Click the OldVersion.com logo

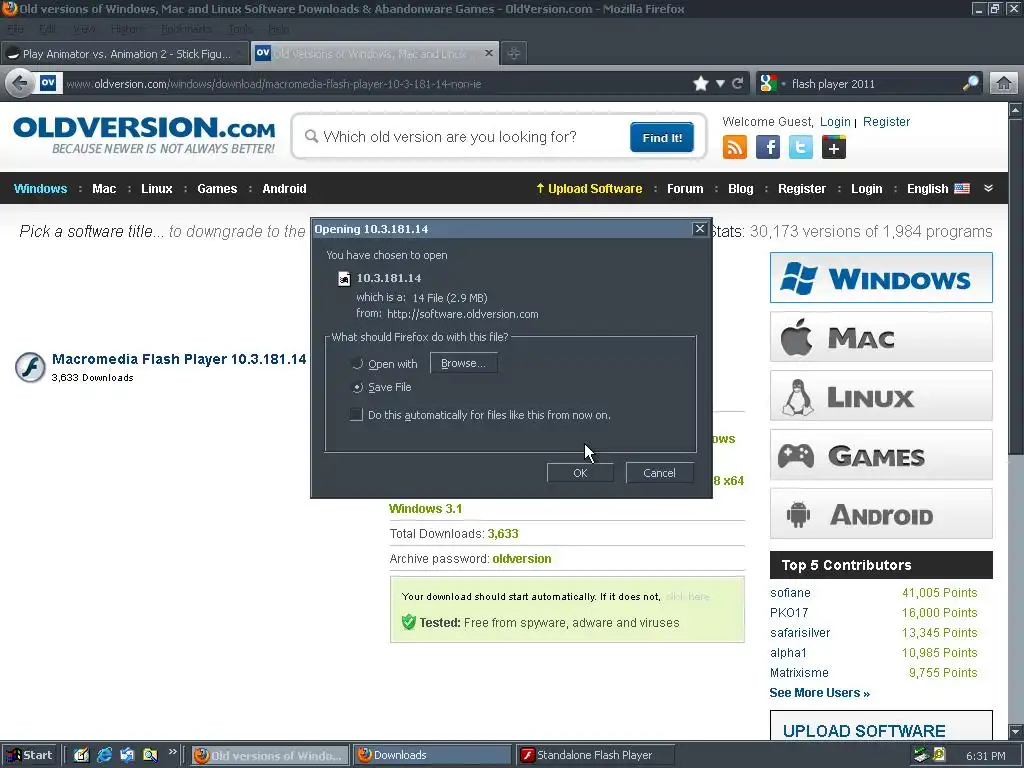coord(144,135)
